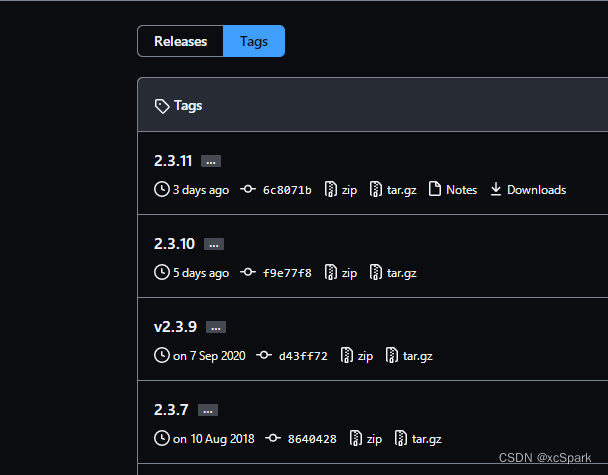
Task: Click the '3 days ago' timestamp
Action: click(x=201, y=190)
